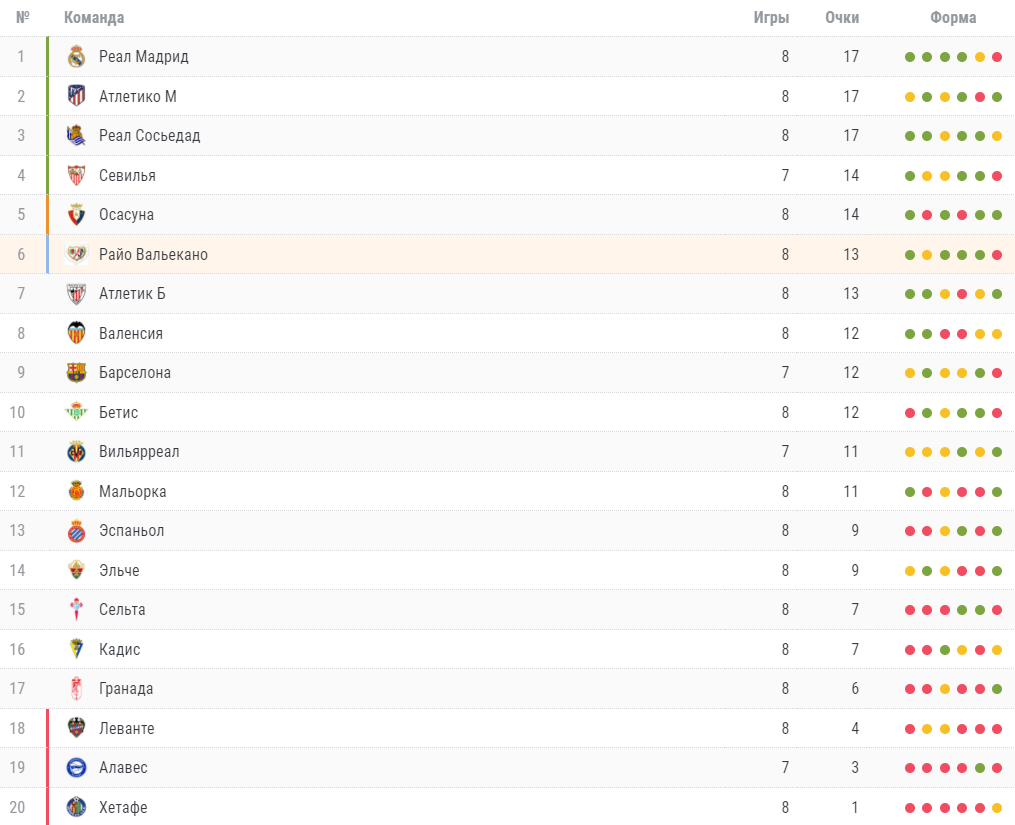Click the Betis green crest
This screenshot has height=825, width=1015.
(76, 412)
